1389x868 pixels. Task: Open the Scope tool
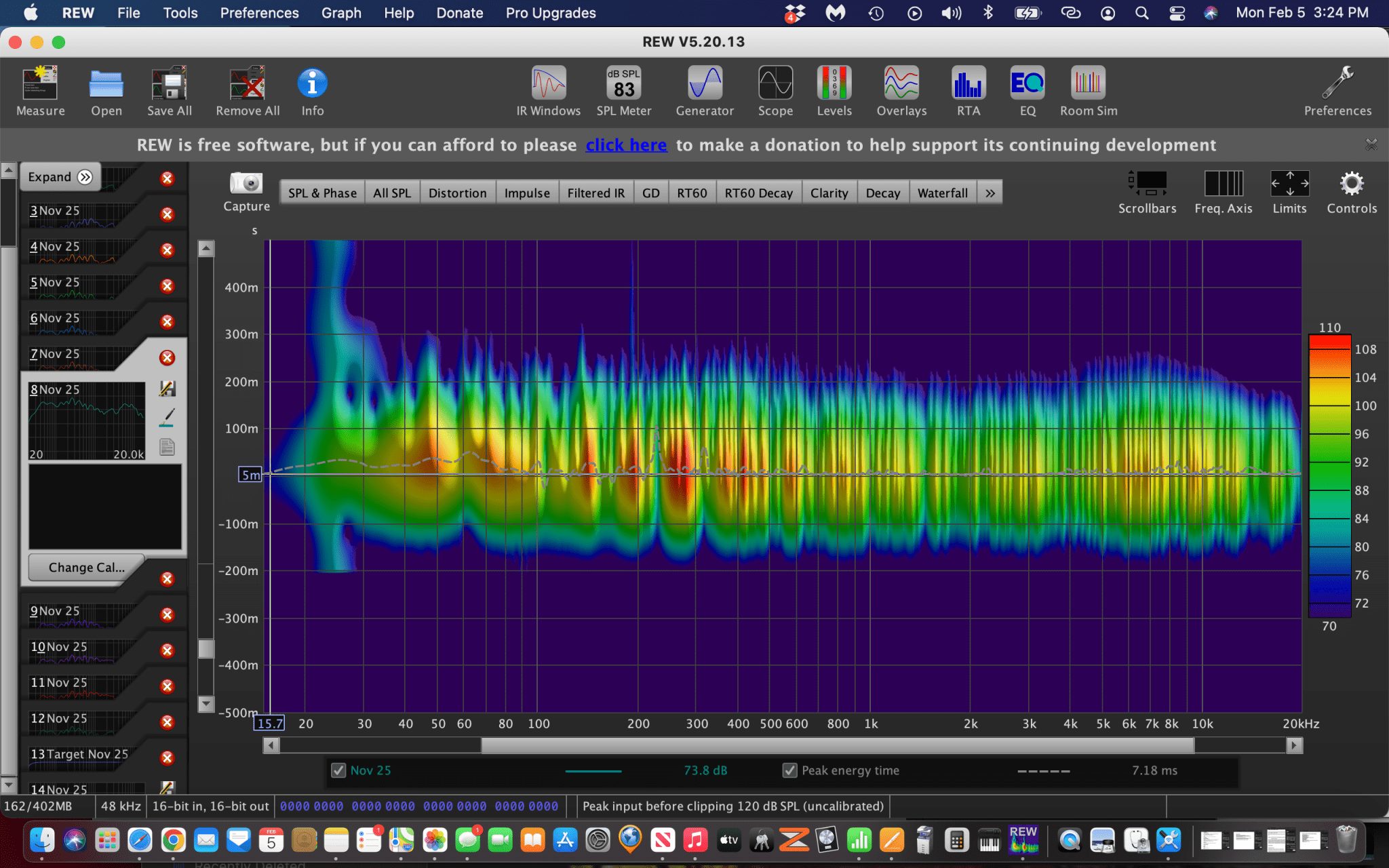[x=775, y=91]
